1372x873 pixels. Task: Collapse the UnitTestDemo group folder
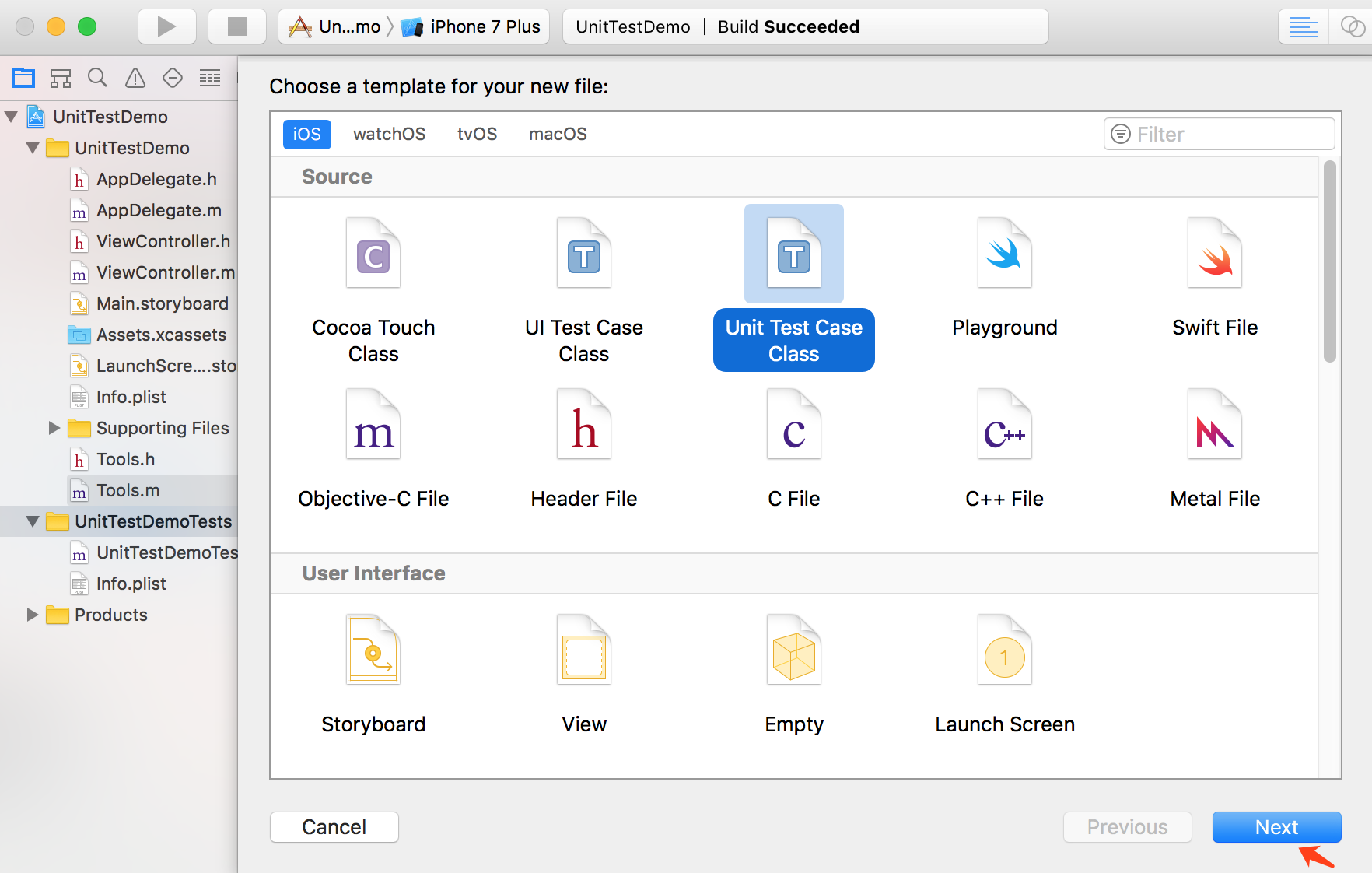tap(33, 148)
